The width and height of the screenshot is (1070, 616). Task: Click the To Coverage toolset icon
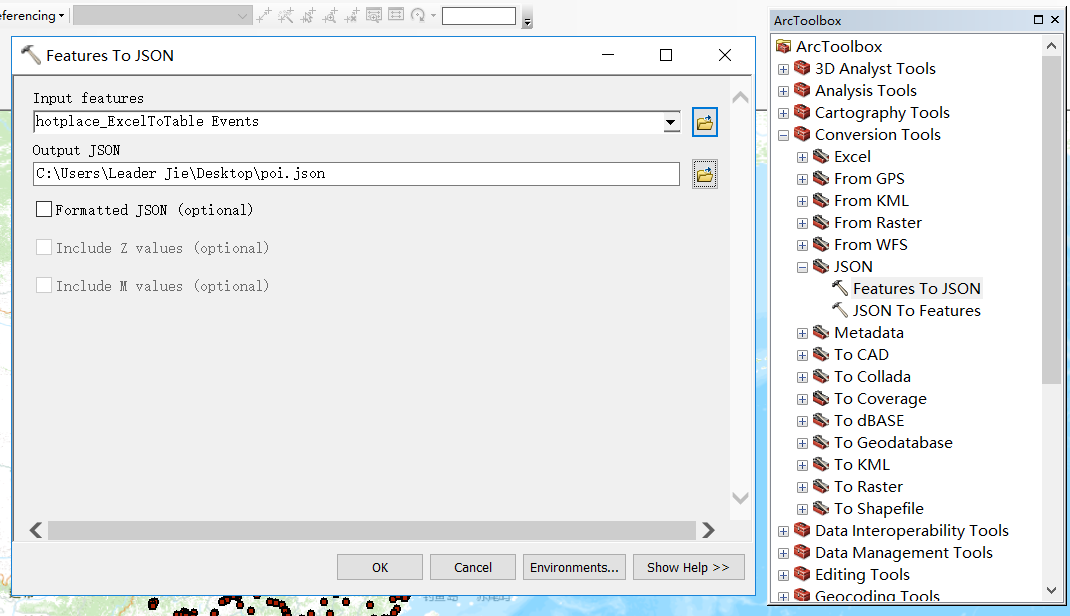click(x=821, y=398)
